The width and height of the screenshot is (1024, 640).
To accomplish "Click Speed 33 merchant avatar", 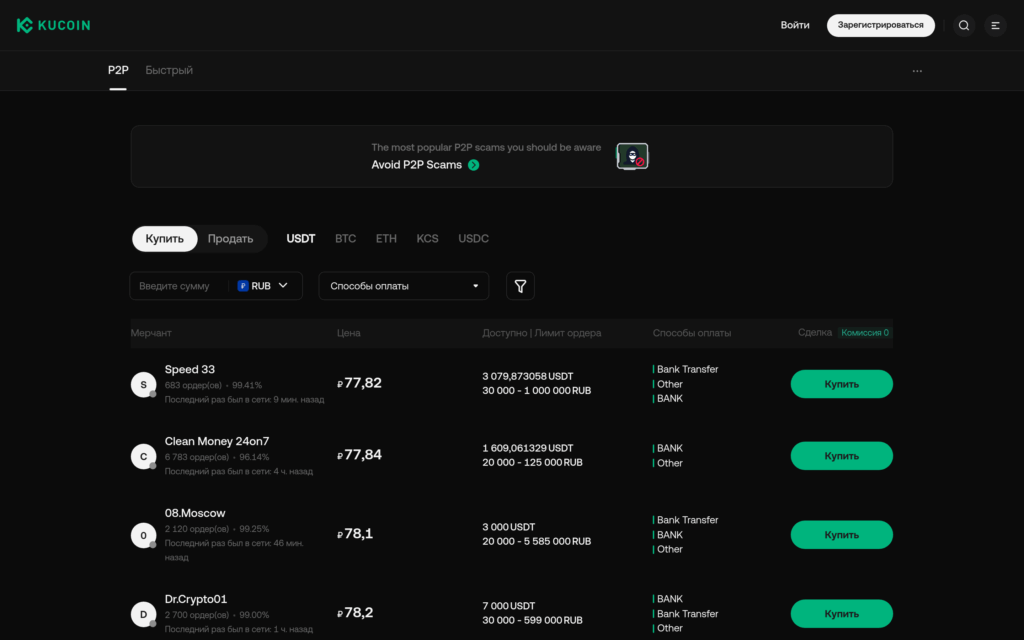I will coord(144,385).
